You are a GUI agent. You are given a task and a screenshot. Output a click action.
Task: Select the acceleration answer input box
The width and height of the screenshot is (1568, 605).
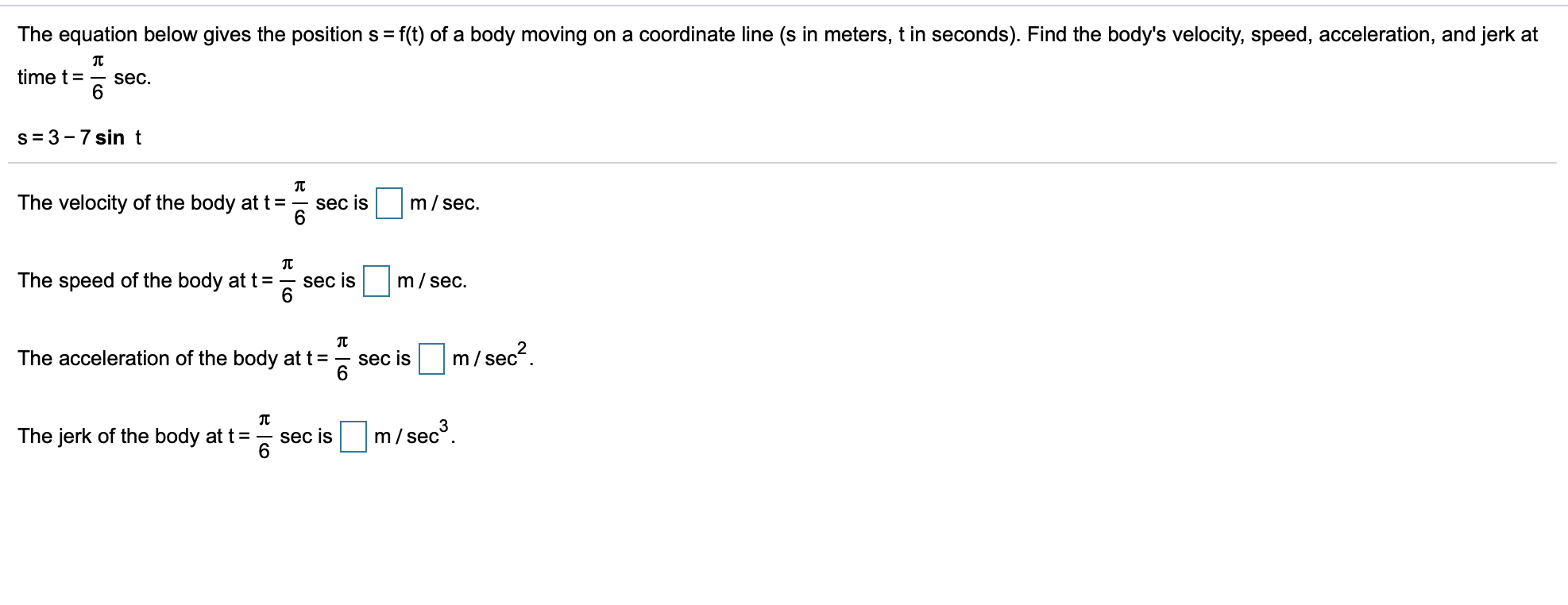431,359
